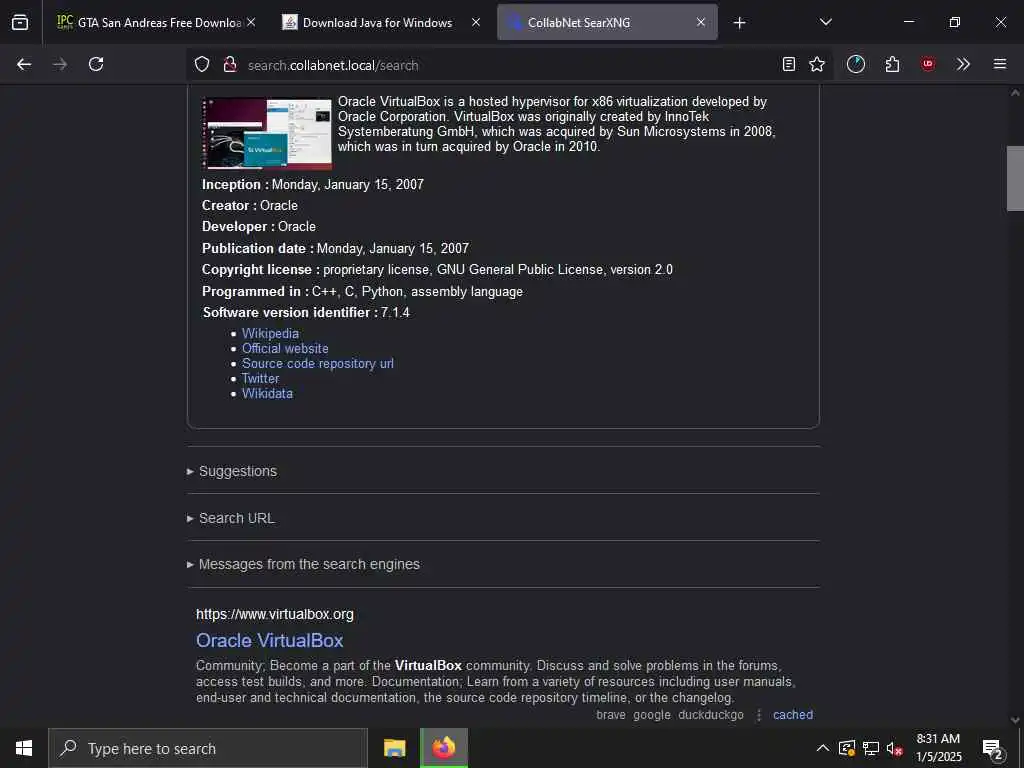The width and height of the screenshot is (1024, 768).
Task: Click the muted volume tray icon
Action: pos(894,748)
